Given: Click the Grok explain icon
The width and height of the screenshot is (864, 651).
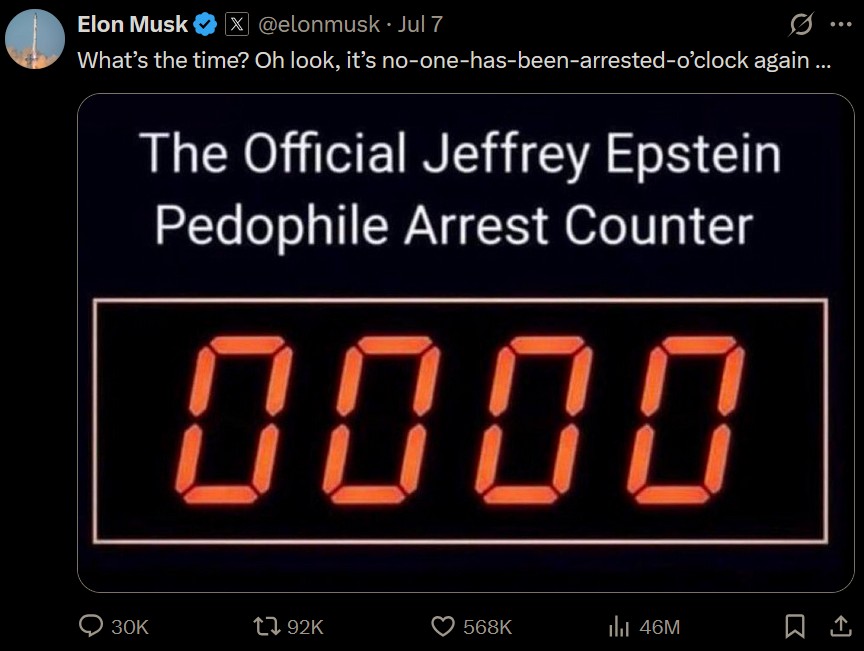Looking at the screenshot, I should 800,24.
